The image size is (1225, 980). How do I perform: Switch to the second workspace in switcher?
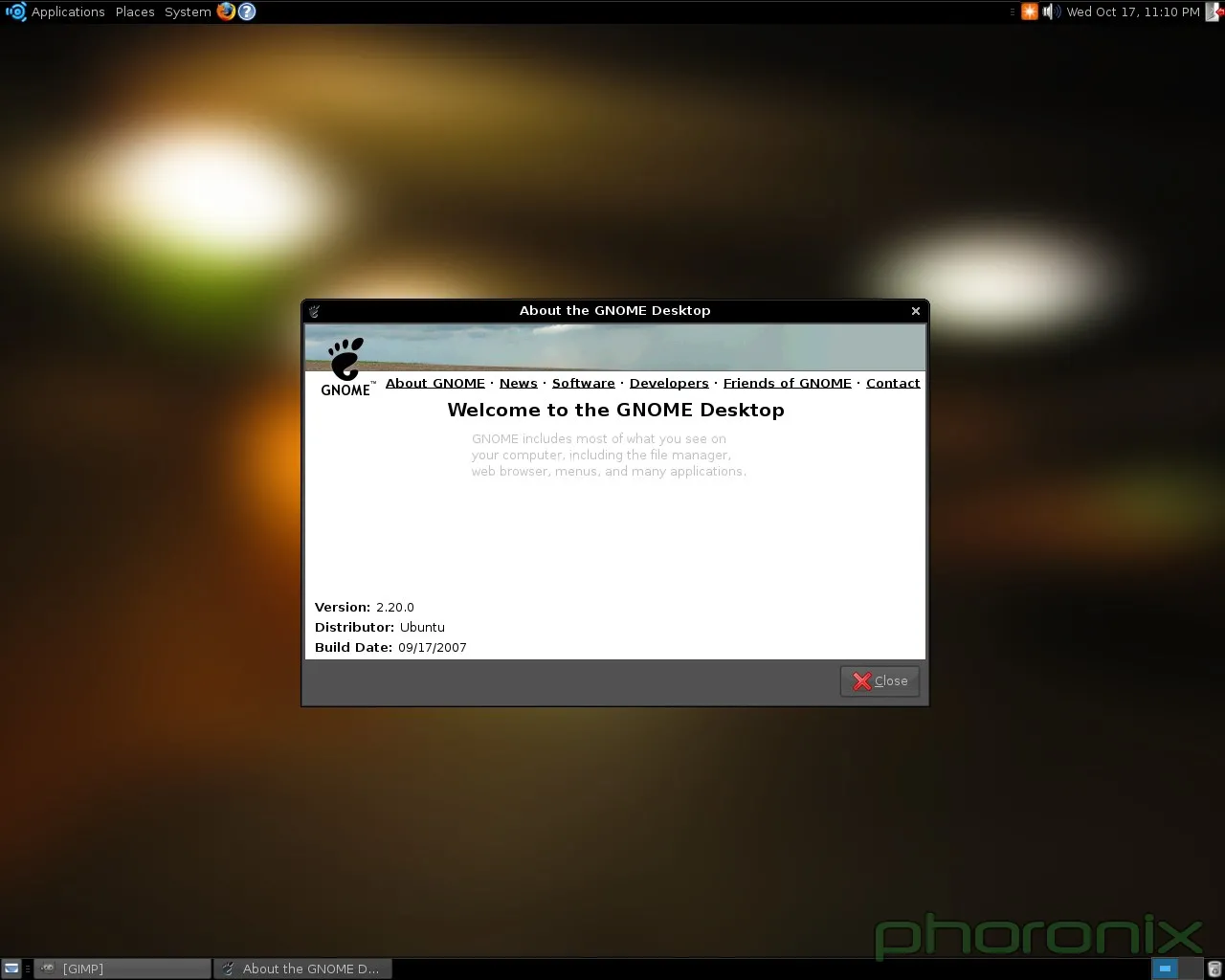pyautogui.click(x=1191, y=969)
